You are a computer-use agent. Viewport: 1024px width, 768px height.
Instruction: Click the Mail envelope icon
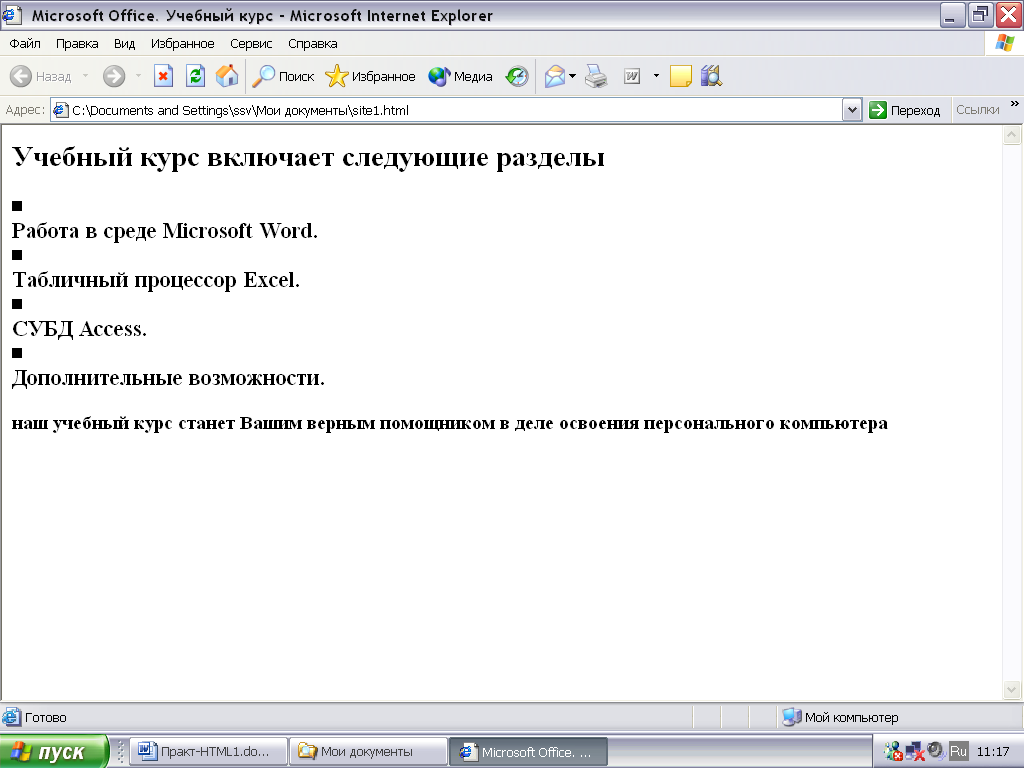(554, 76)
